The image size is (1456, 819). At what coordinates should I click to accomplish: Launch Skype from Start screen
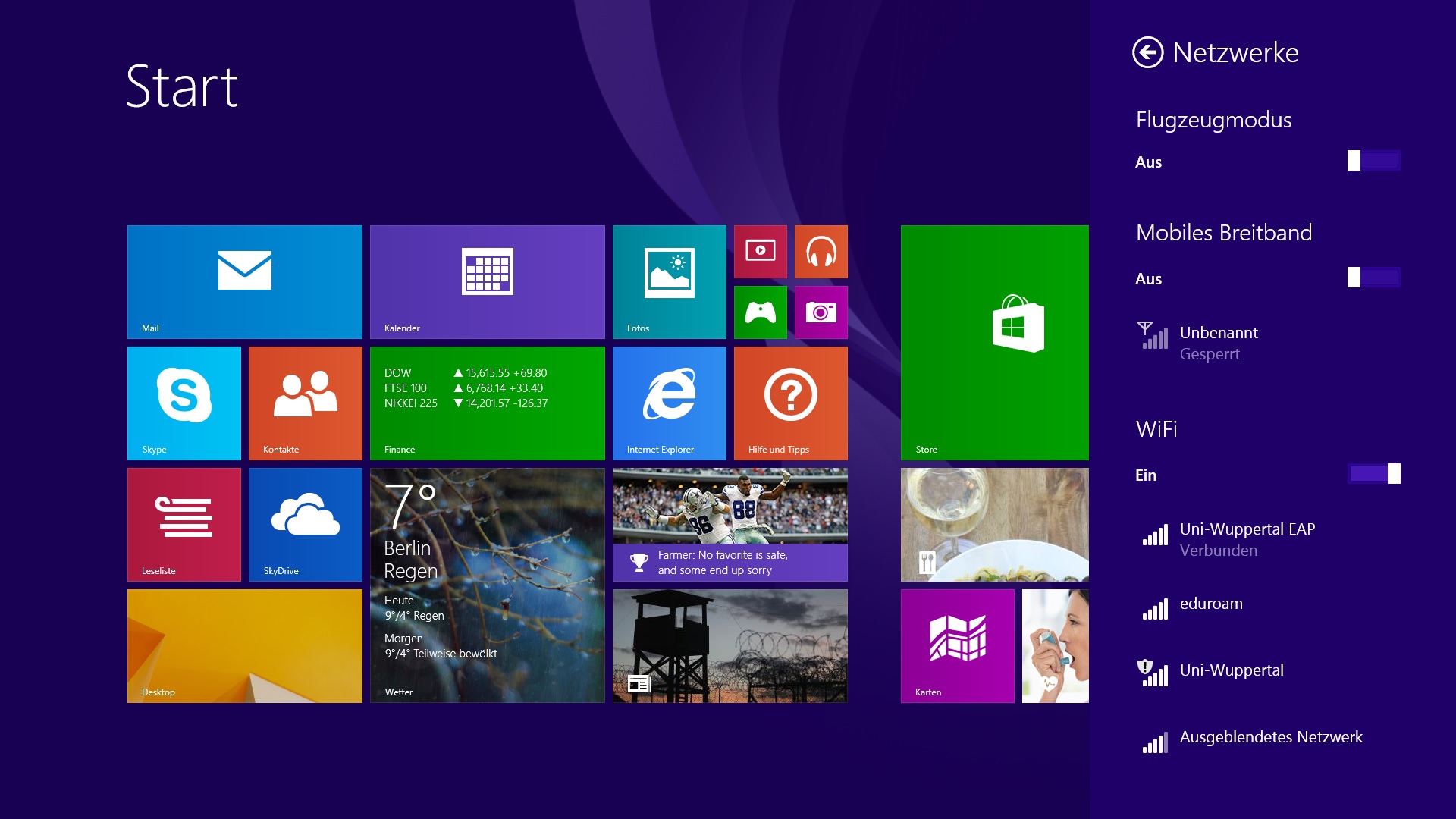184,403
